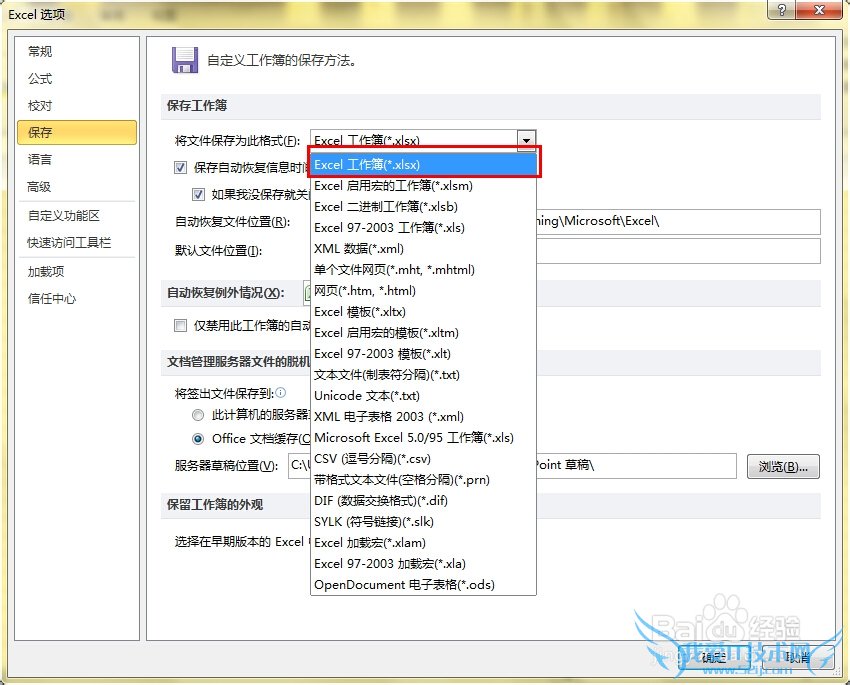This screenshot has width=850, height=685.
Task: Open the 自定义功能区 category
Action: click(77, 216)
